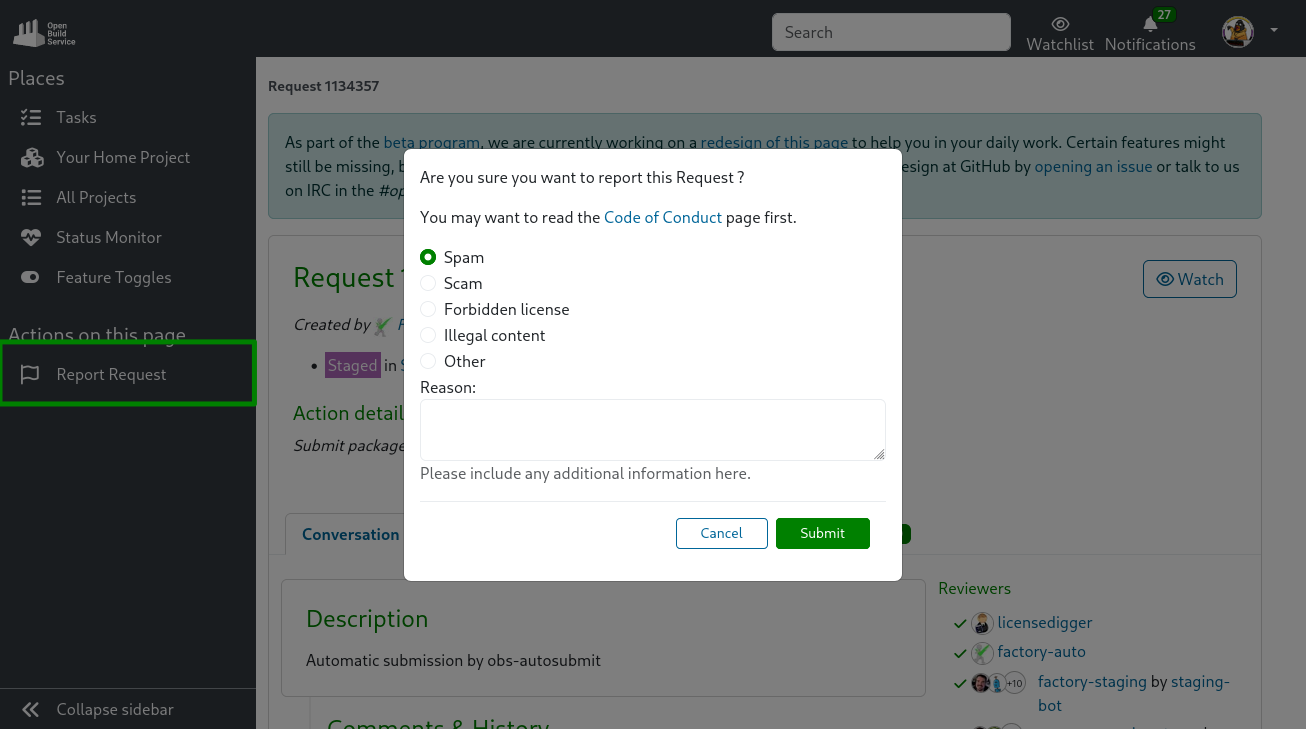This screenshot has width=1306, height=729.
Task: Select Status Monitor in the sidebar
Action: coord(106,237)
